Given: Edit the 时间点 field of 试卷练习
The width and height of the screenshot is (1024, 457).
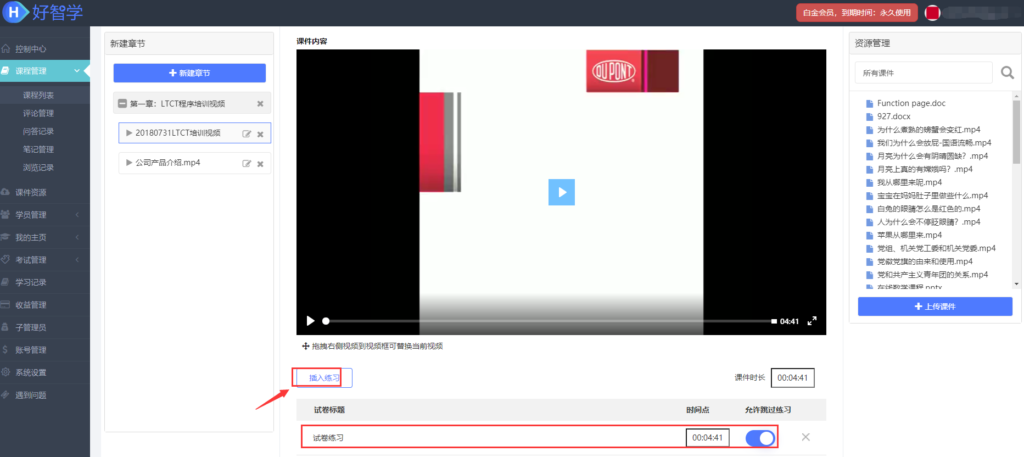Looking at the screenshot, I should (707, 437).
